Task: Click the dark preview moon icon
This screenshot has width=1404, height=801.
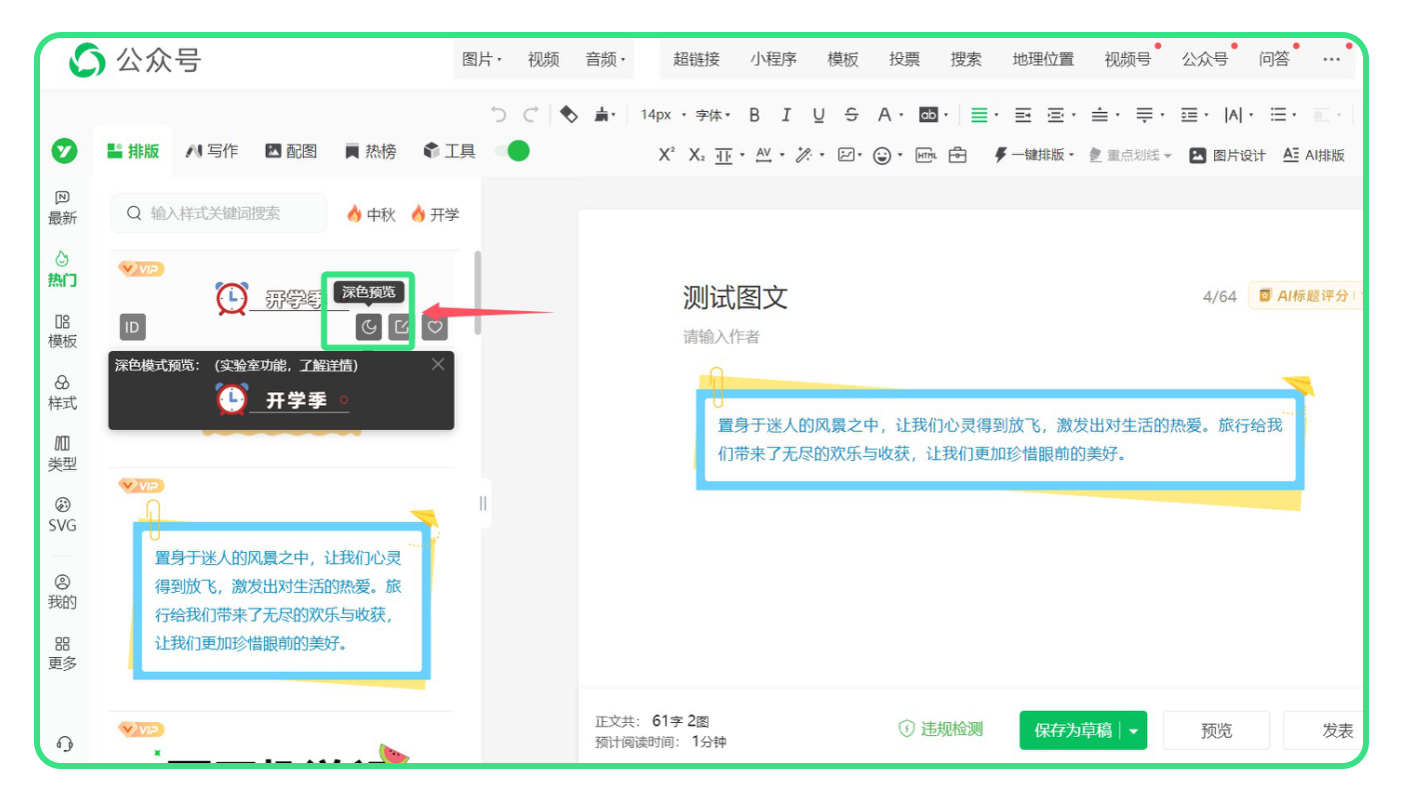Action: point(369,326)
